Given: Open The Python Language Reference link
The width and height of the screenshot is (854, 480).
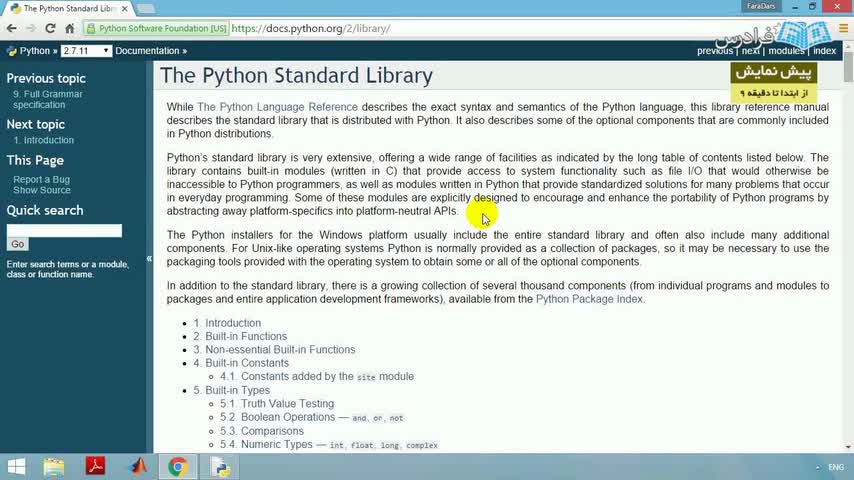Looking at the screenshot, I should [277, 107].
